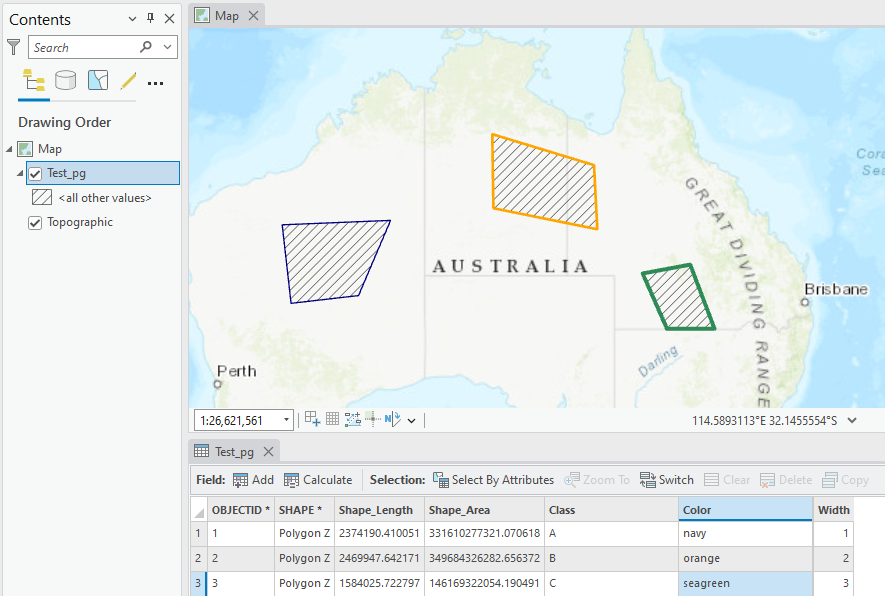
Task: Collapse the Map item in Drawing Order
Action: tap(9, 148)
